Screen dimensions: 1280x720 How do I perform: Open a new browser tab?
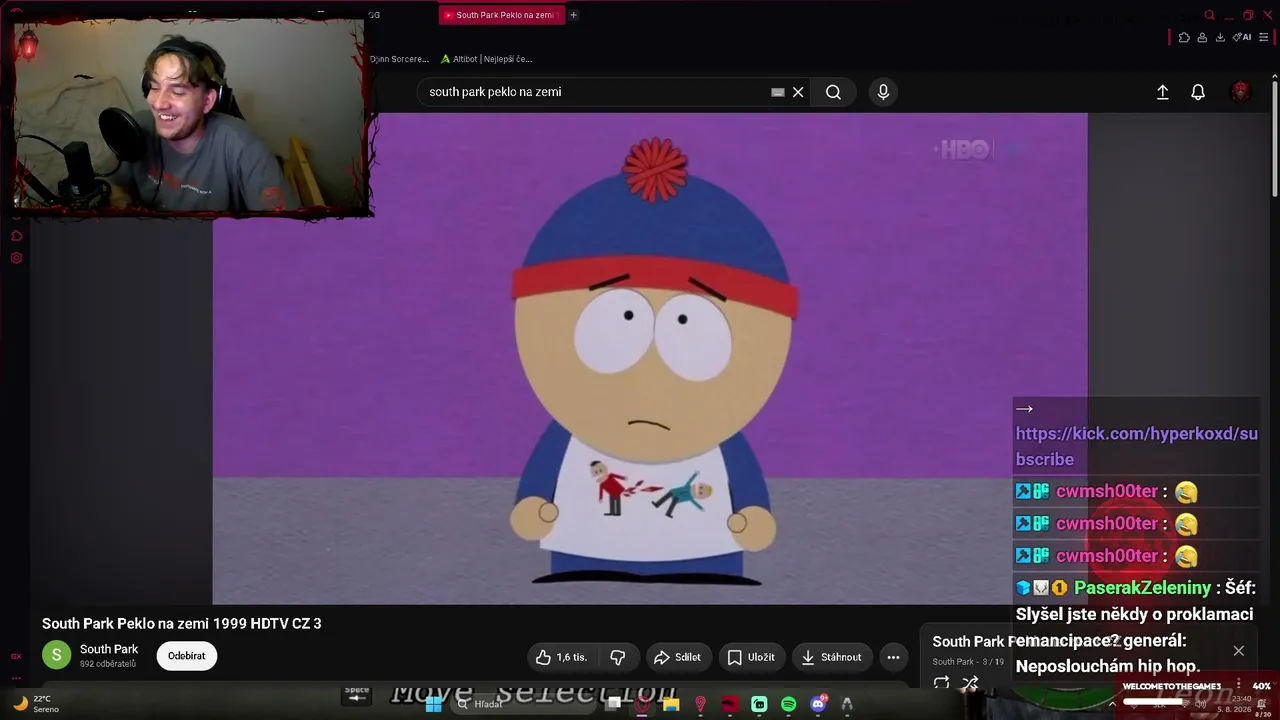click(x=573, y=15)
